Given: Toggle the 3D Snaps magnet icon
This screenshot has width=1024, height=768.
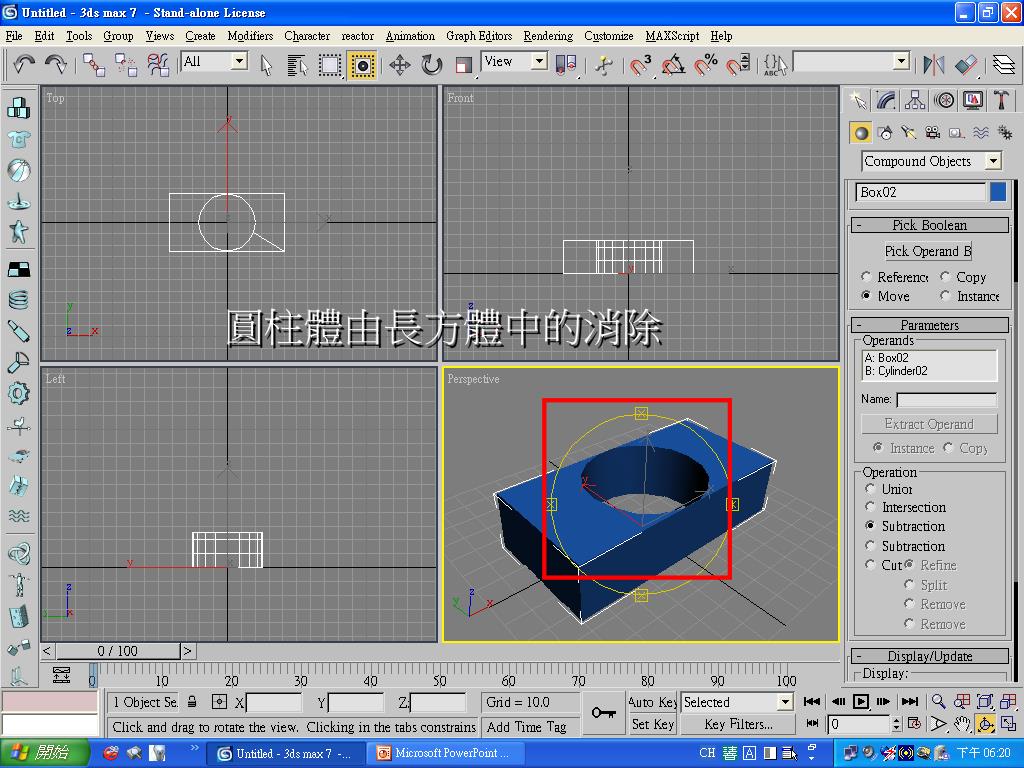Looking at the screenshot, I should [x=641, y=65].
